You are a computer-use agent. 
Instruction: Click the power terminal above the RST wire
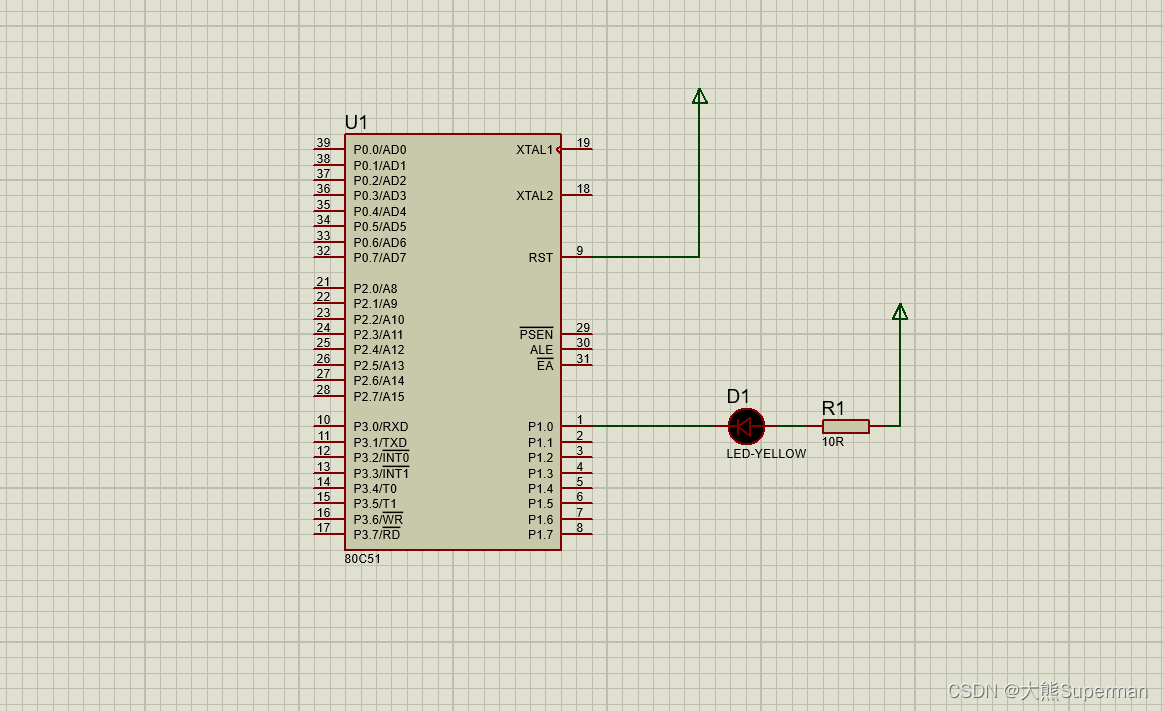tap(699, 96)
